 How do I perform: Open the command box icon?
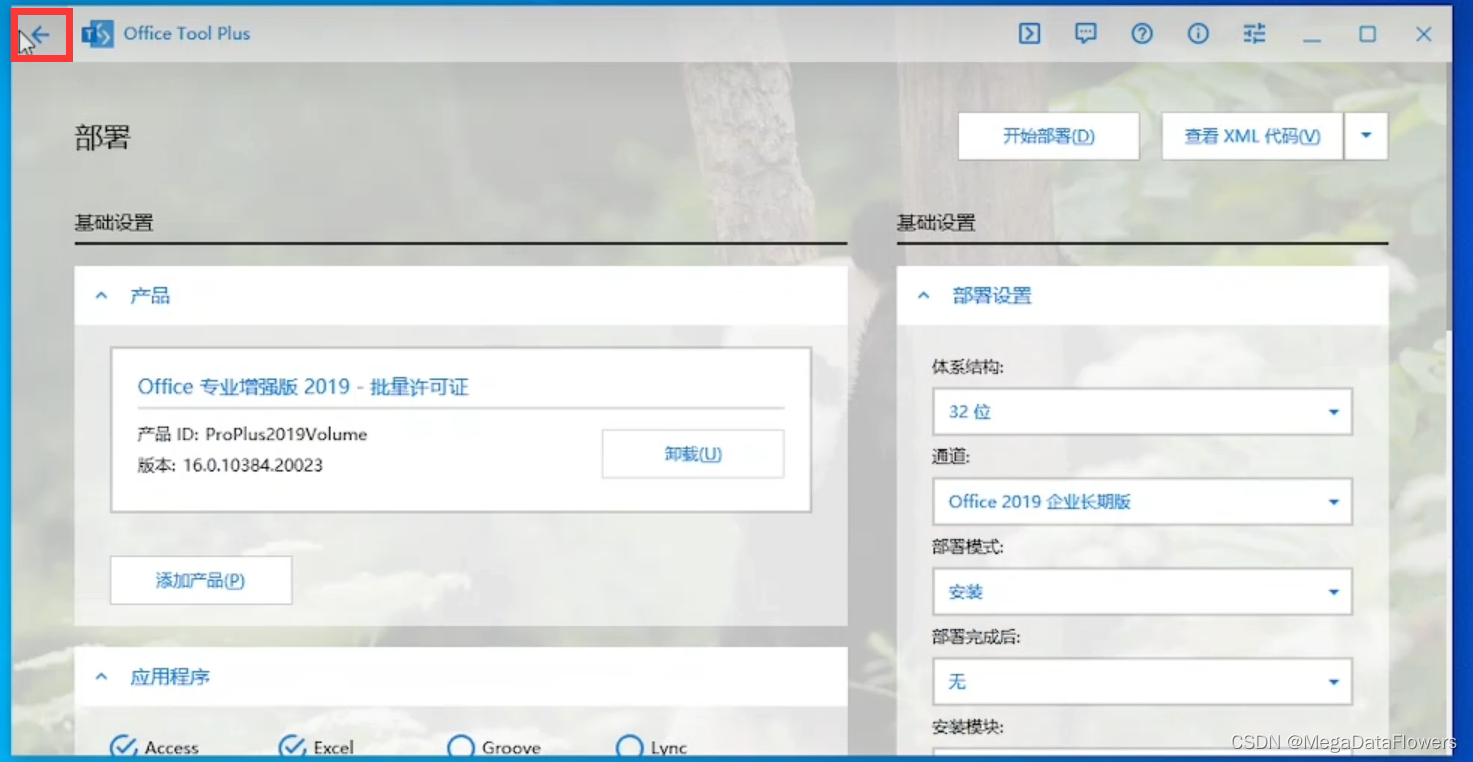[1030, 33]
